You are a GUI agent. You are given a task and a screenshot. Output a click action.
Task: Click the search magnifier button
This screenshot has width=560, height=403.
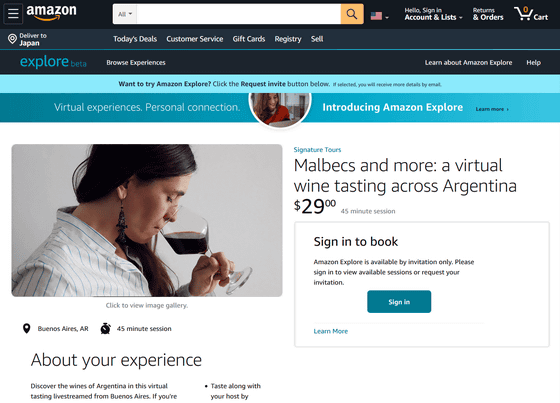click(x=352, y=14)
